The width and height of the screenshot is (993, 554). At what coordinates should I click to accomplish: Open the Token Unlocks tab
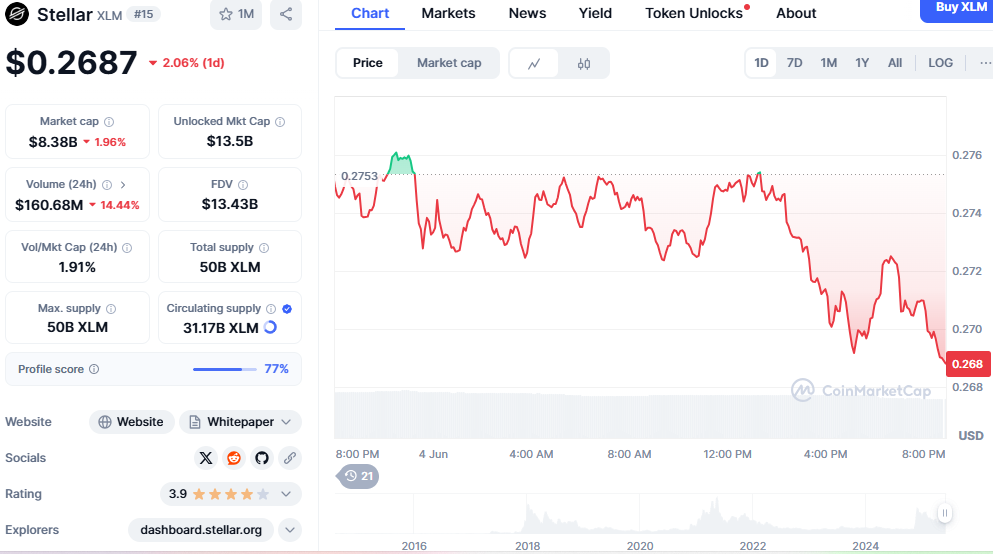[694, 13]
